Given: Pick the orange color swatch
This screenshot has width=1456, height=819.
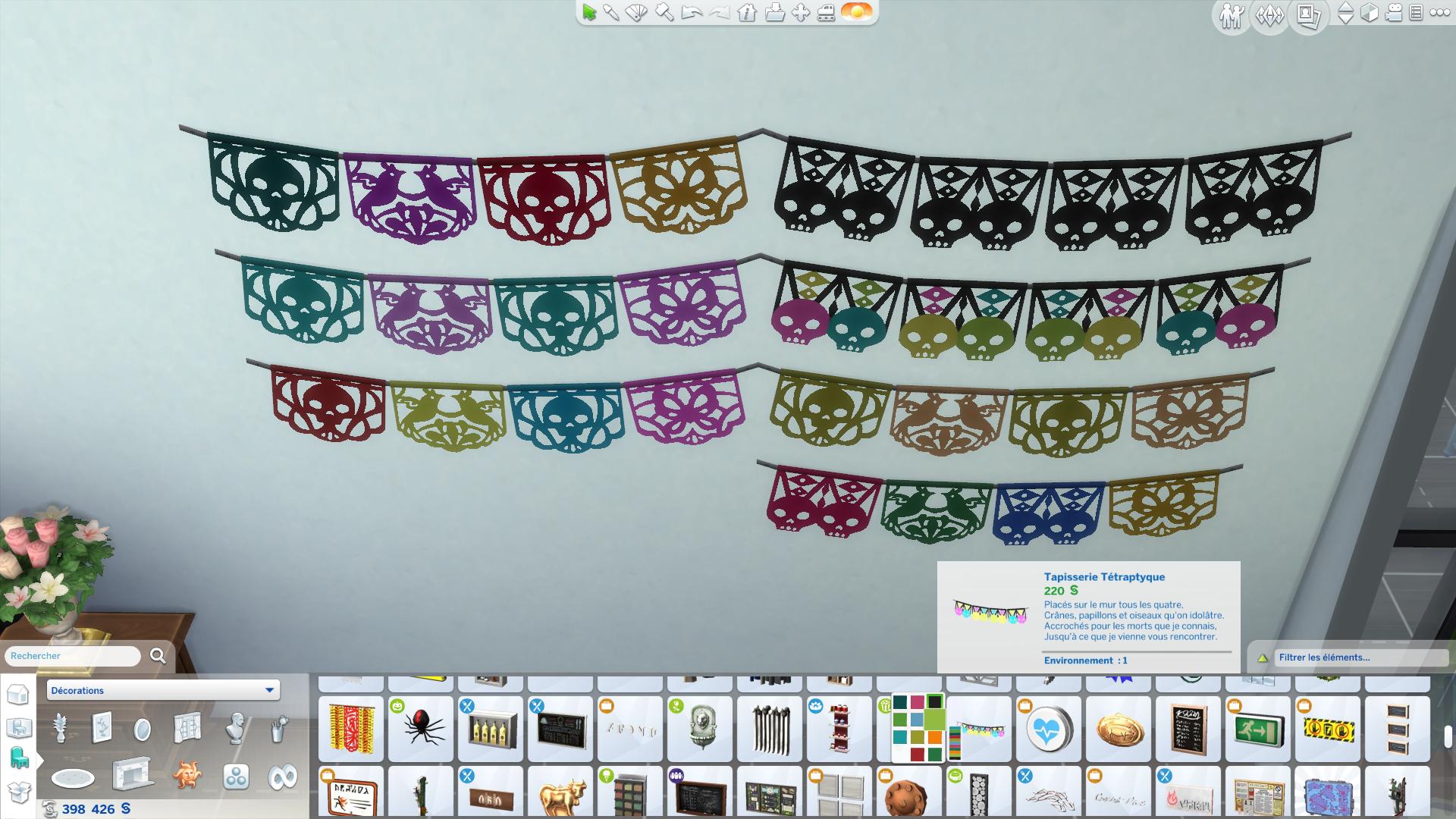Looking at the screenshot, I should click(934, 737).
